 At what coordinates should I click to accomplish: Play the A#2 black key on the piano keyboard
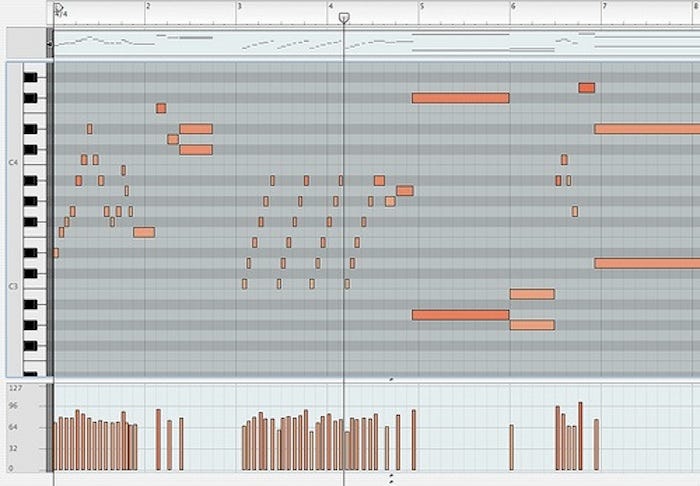coord(30,304)
